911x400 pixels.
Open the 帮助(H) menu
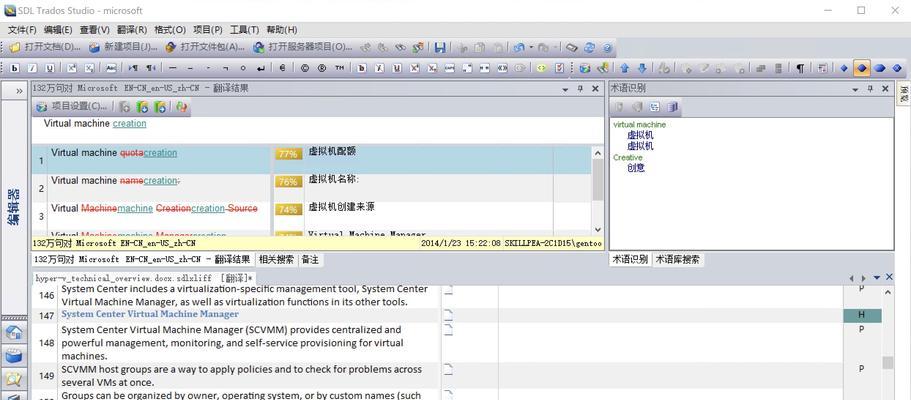[x=282, y=30]
